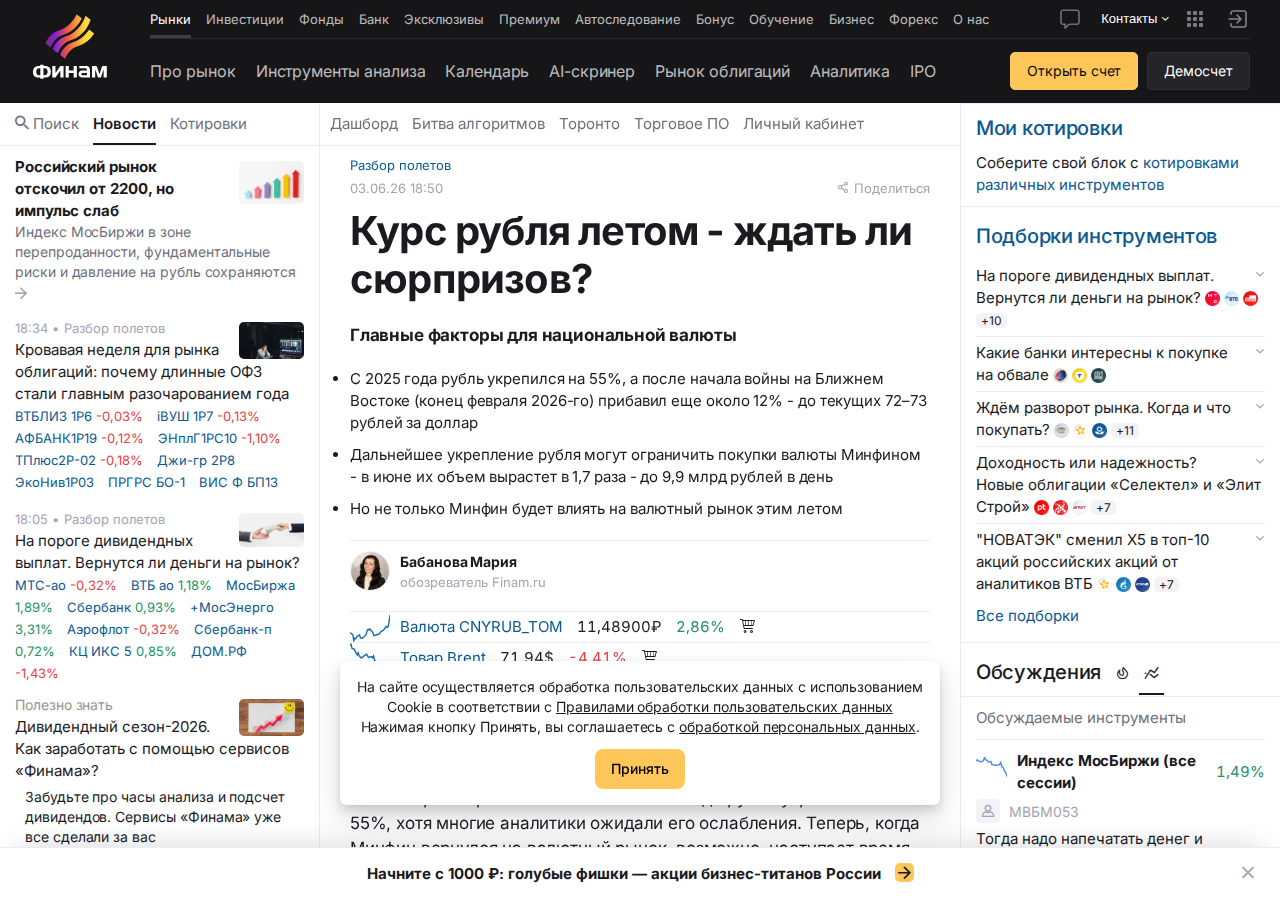Image resolution: width=1280 pixels, height=900 pixels.
Task: Click the +11 badge in Ждём разворот рынка
Action: (x=1125, y=431)
